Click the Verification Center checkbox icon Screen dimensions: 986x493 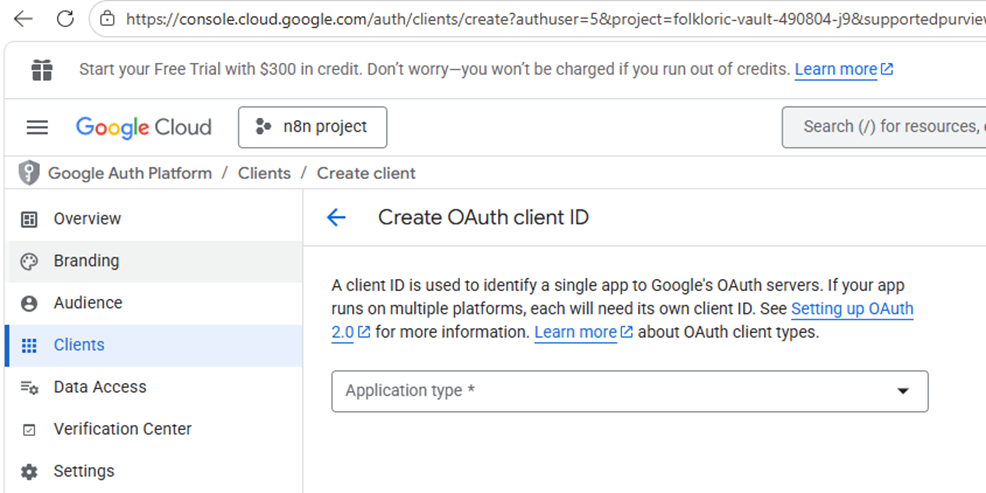(x=29, y=429)
